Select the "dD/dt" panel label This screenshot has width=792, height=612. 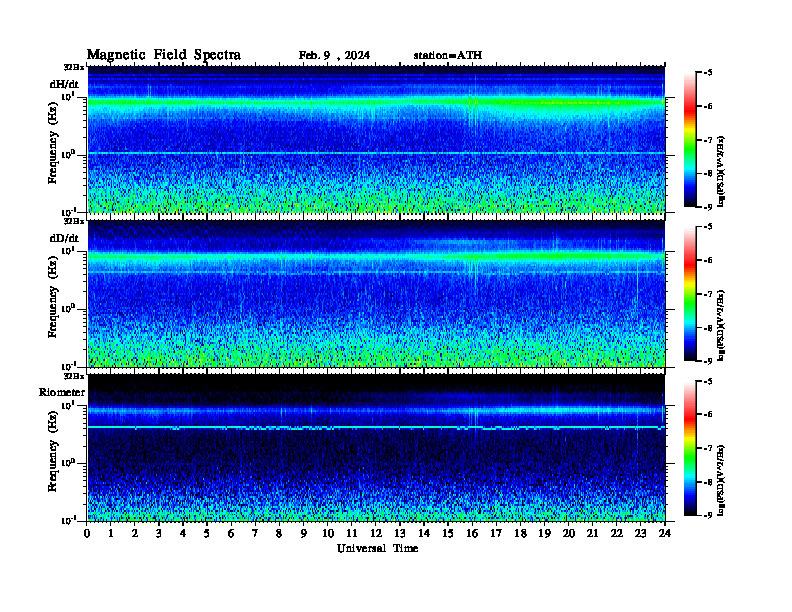point(64,238)
